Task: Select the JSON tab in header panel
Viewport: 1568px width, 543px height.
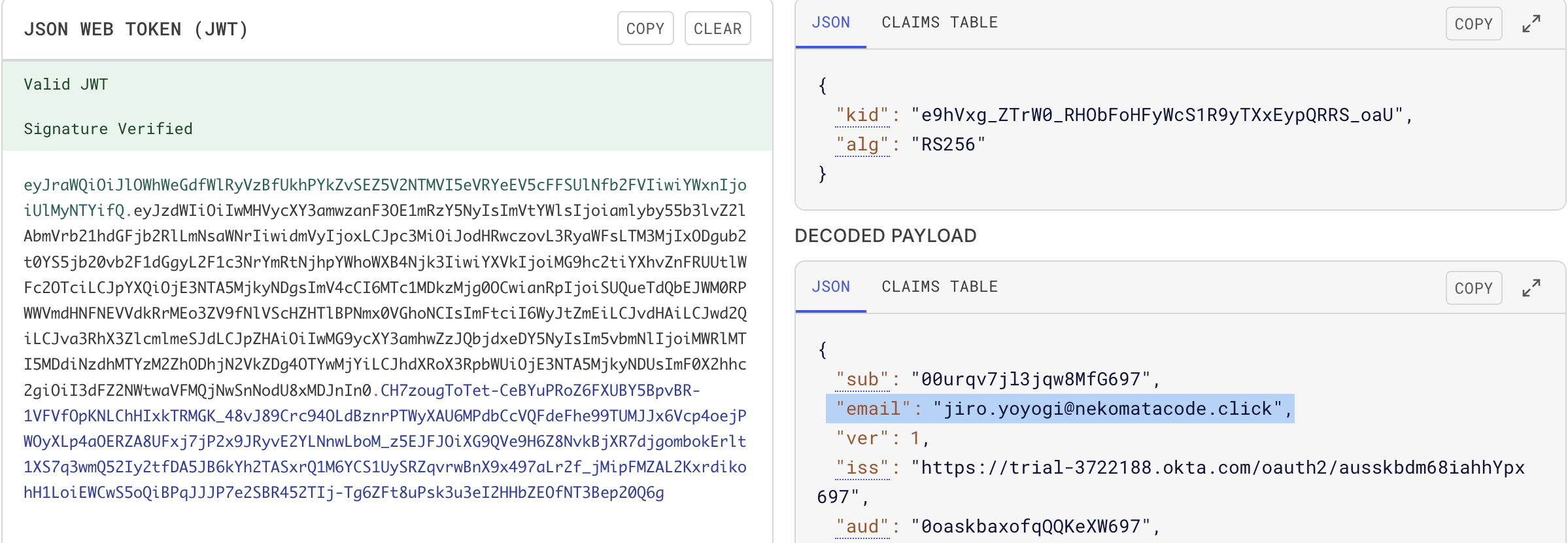Action: 831,22
